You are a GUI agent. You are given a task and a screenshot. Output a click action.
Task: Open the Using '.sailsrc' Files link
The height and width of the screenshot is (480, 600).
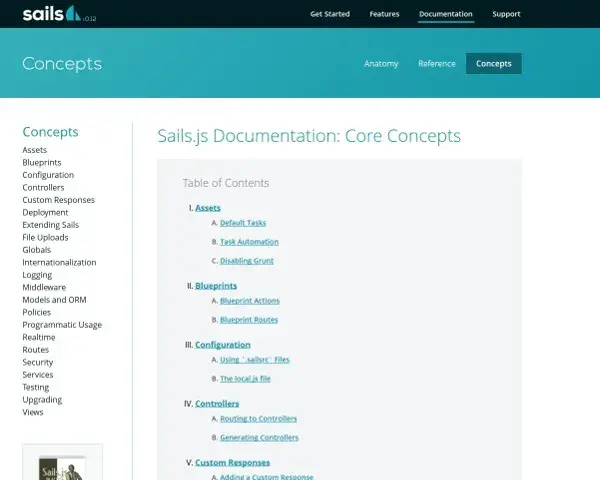pos(255,360)
